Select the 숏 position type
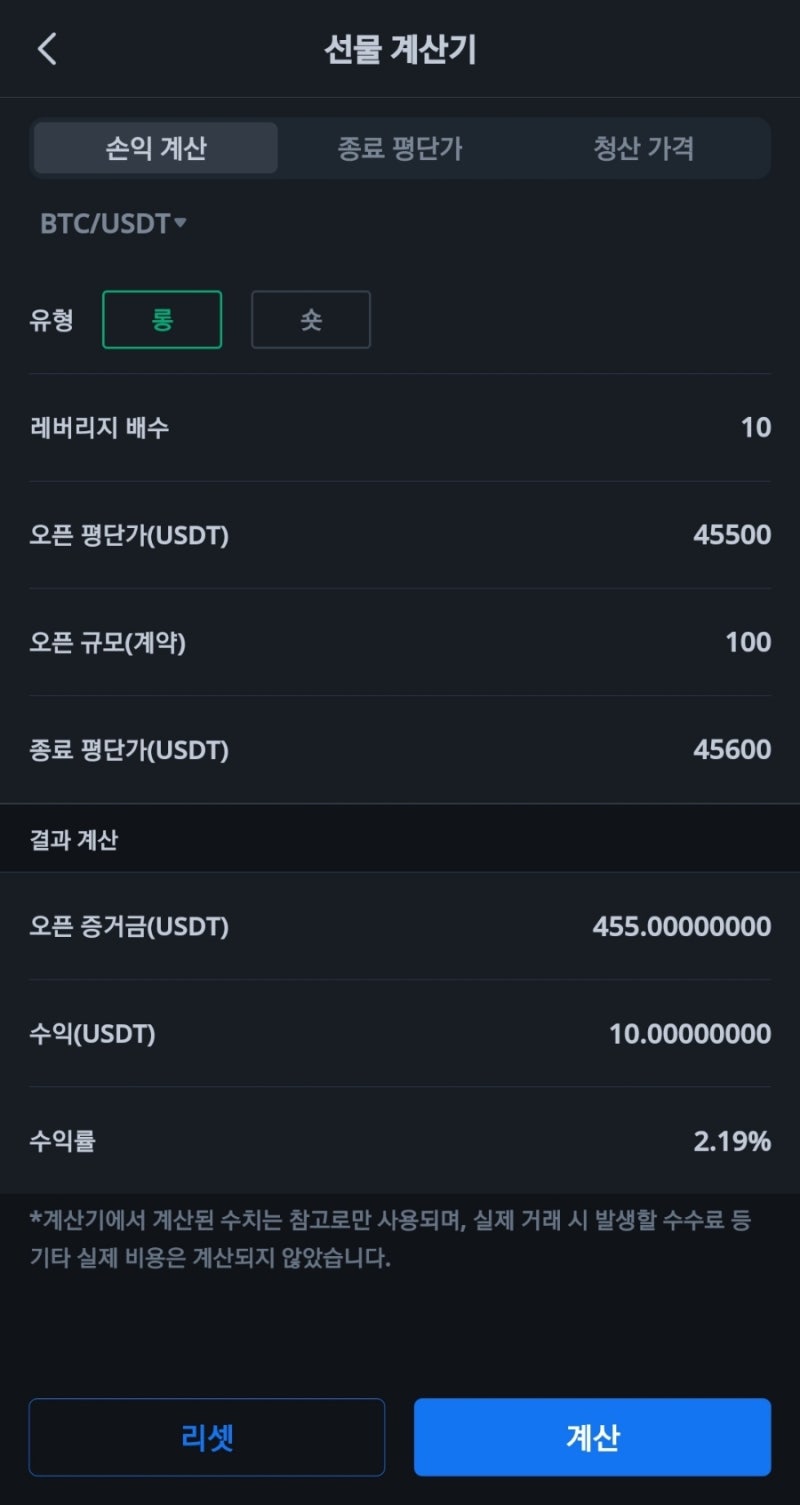The image size is (800, 1505). (x=311, y=320)
